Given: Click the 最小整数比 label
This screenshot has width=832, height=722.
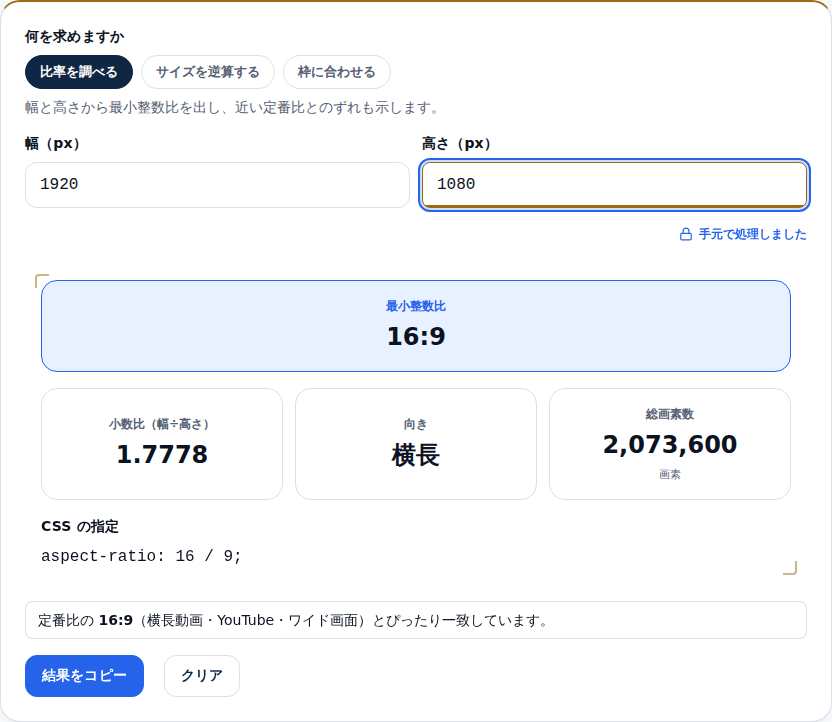Looking at the screenshot, I should coord(415,306).
